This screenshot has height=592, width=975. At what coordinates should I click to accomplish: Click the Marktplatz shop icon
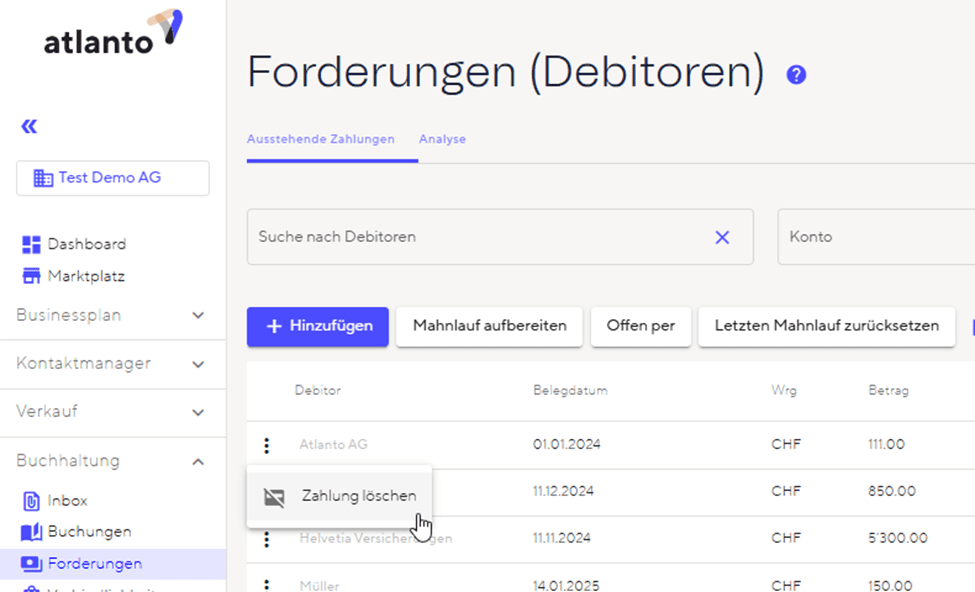click(x=31, y=276)
